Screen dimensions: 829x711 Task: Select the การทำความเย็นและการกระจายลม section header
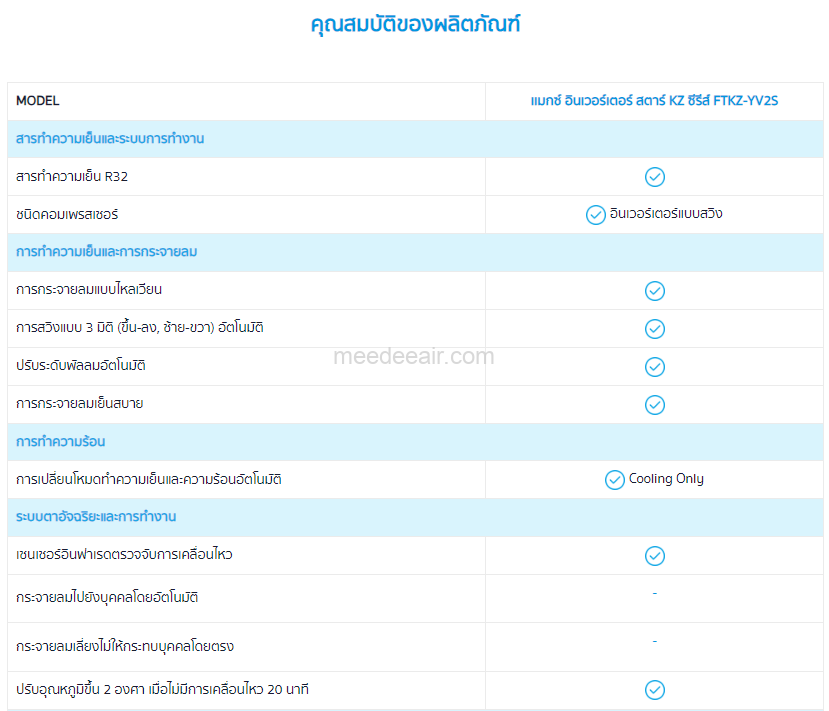(x=107, y=252)
